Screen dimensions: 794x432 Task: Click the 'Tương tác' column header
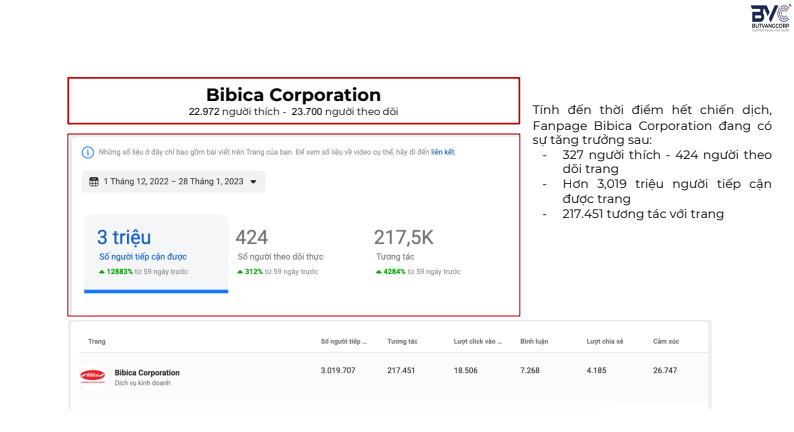pyautogui.click(x=403, y=341)
